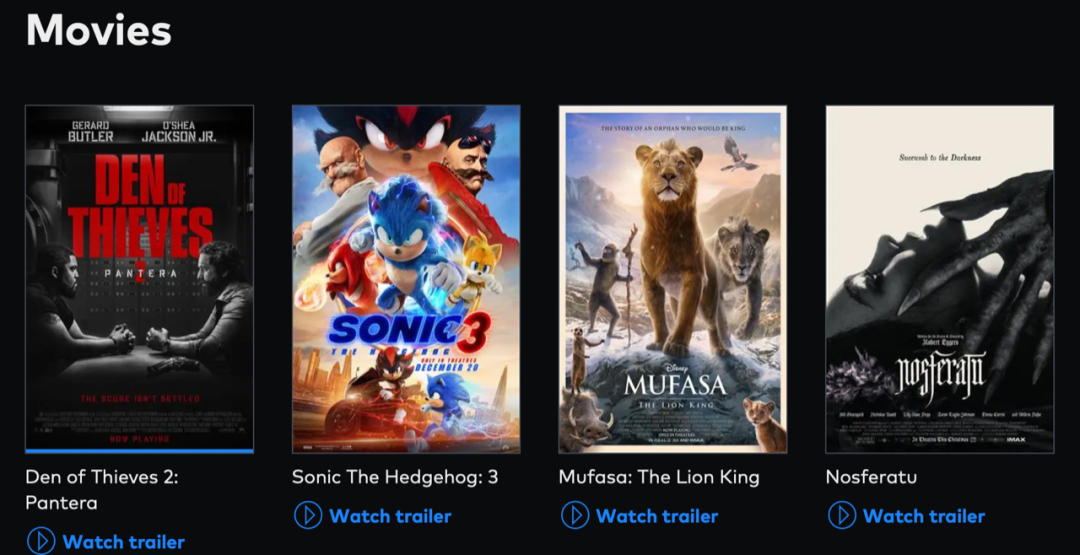
Task: Click the SONIC 3 logo on the poster
Action: click(410, 329)
